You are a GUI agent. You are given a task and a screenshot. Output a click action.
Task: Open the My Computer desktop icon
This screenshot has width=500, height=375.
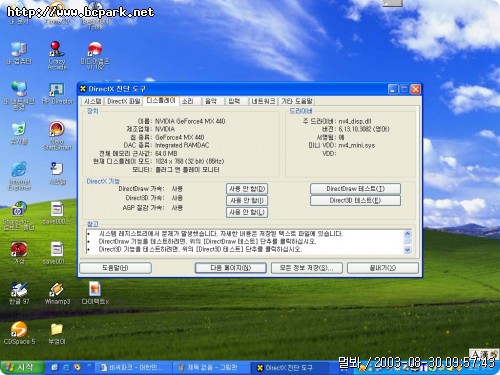[19, 53]
